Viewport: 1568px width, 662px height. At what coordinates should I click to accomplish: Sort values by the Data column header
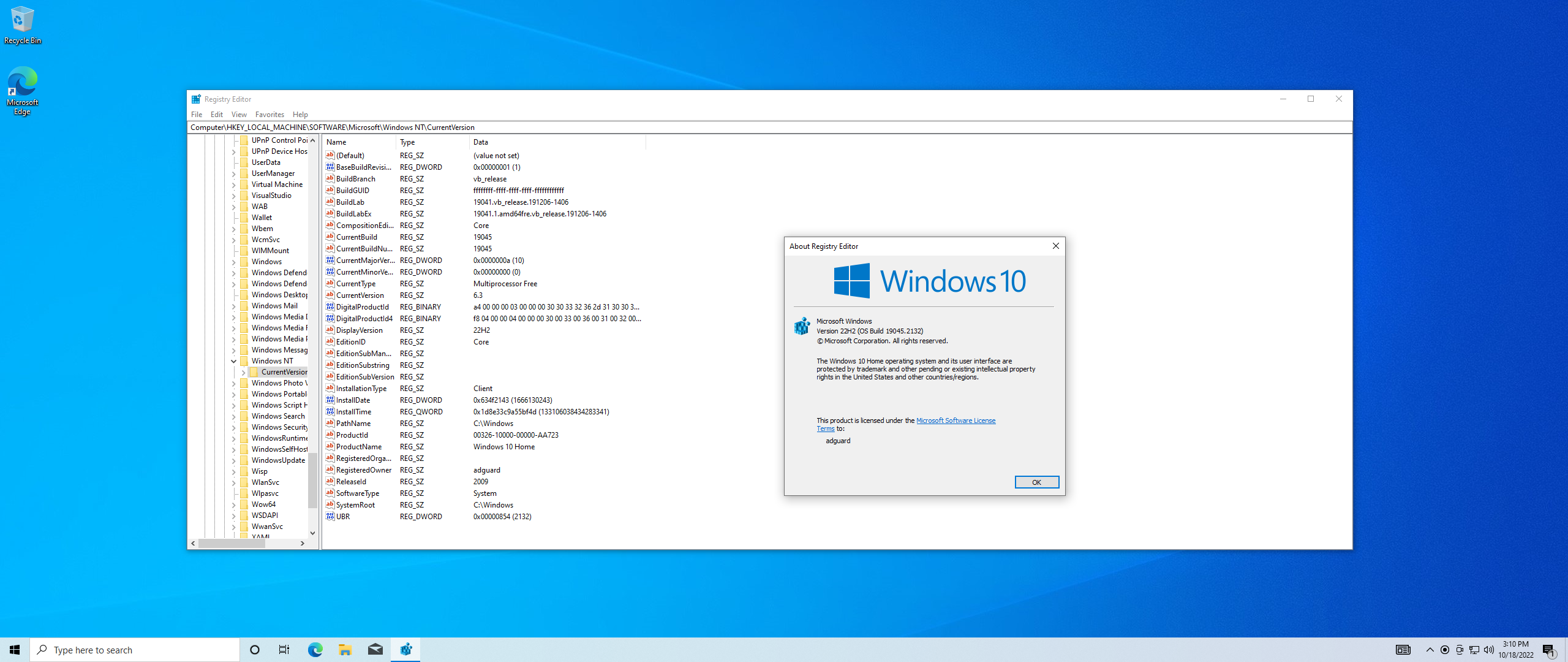557,142
